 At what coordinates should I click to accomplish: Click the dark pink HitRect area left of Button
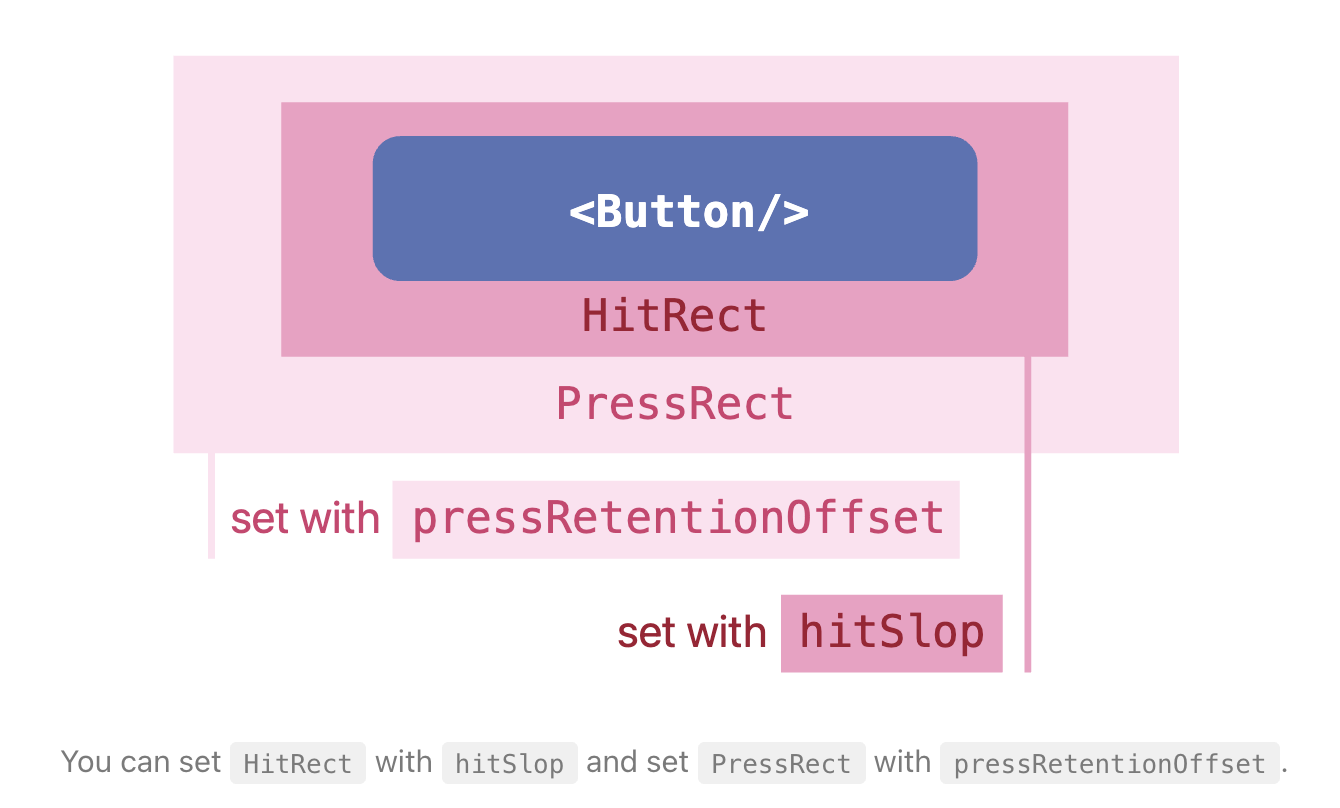[x=327, y=229]
